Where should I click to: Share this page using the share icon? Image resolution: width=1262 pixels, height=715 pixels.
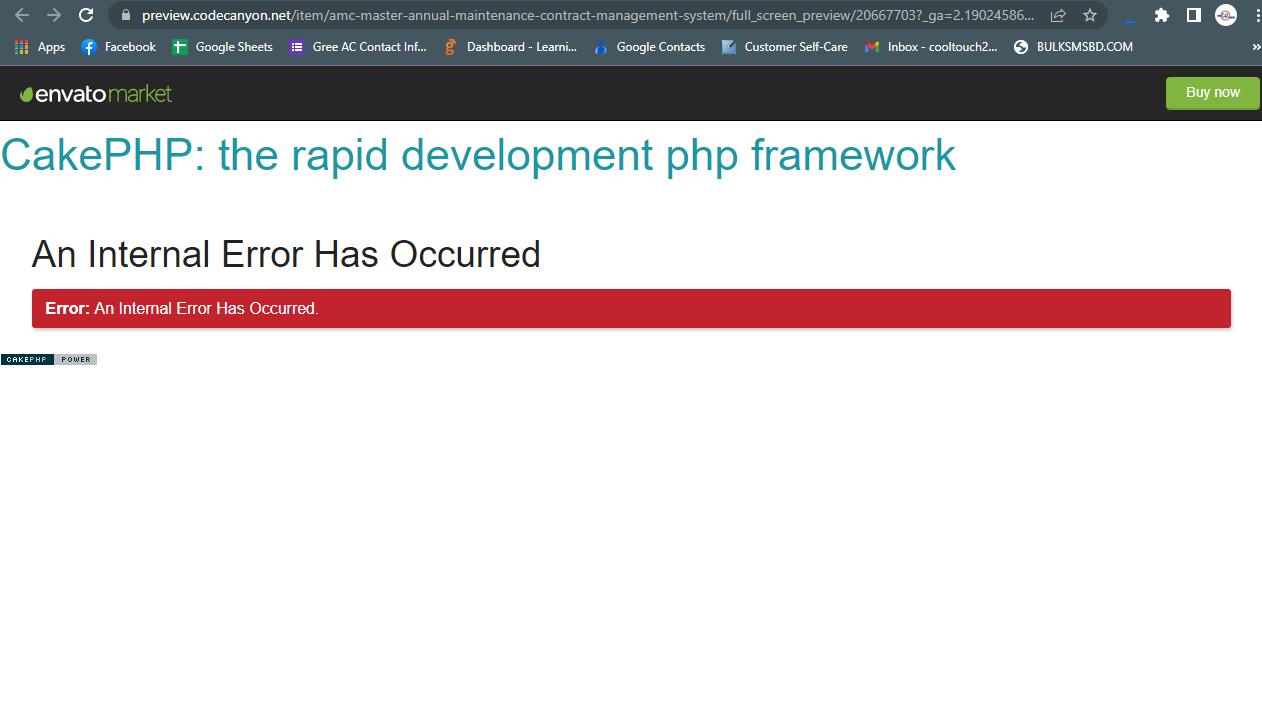click(1058, 15)
